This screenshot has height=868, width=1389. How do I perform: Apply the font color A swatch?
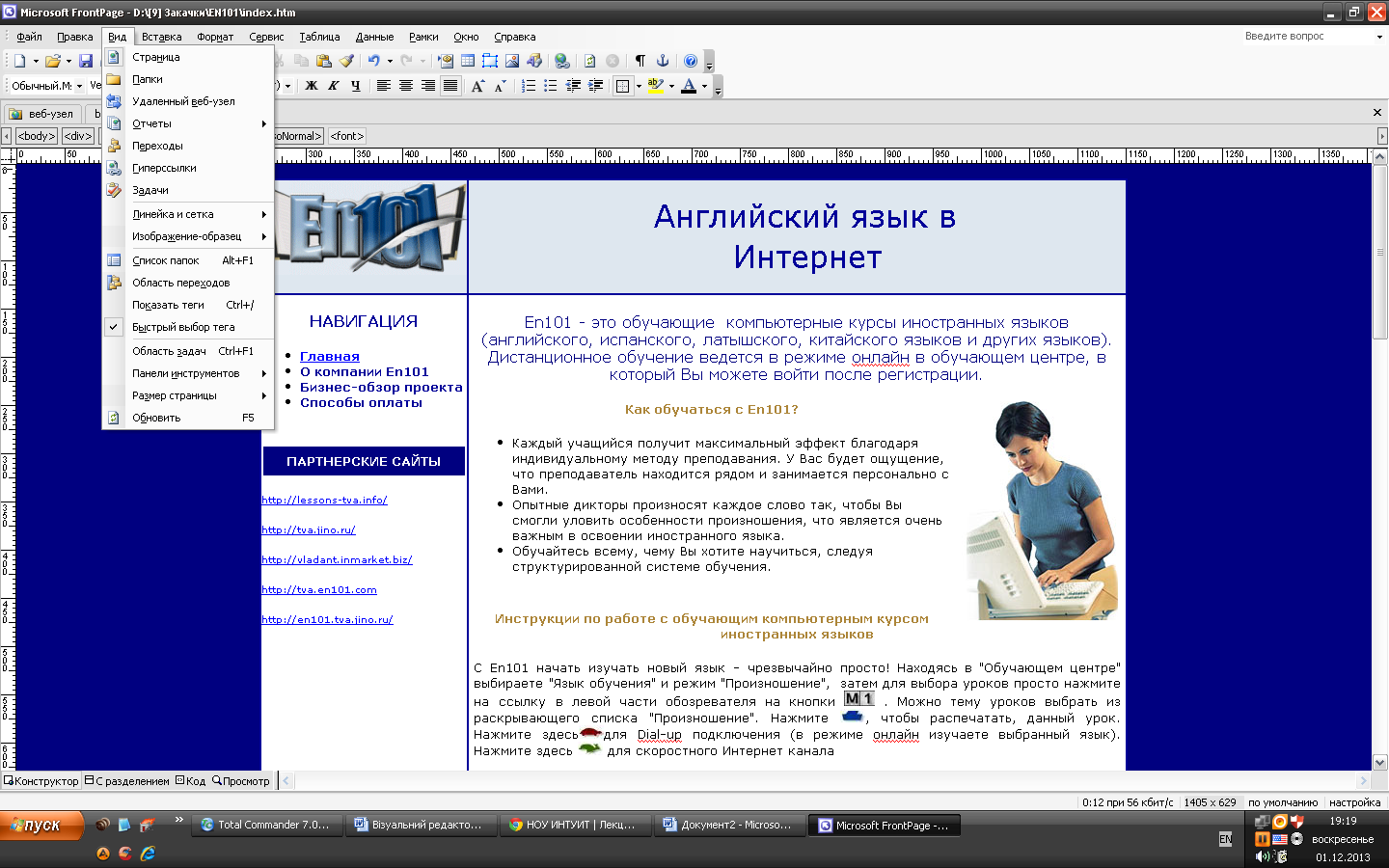tap(689, 86)
